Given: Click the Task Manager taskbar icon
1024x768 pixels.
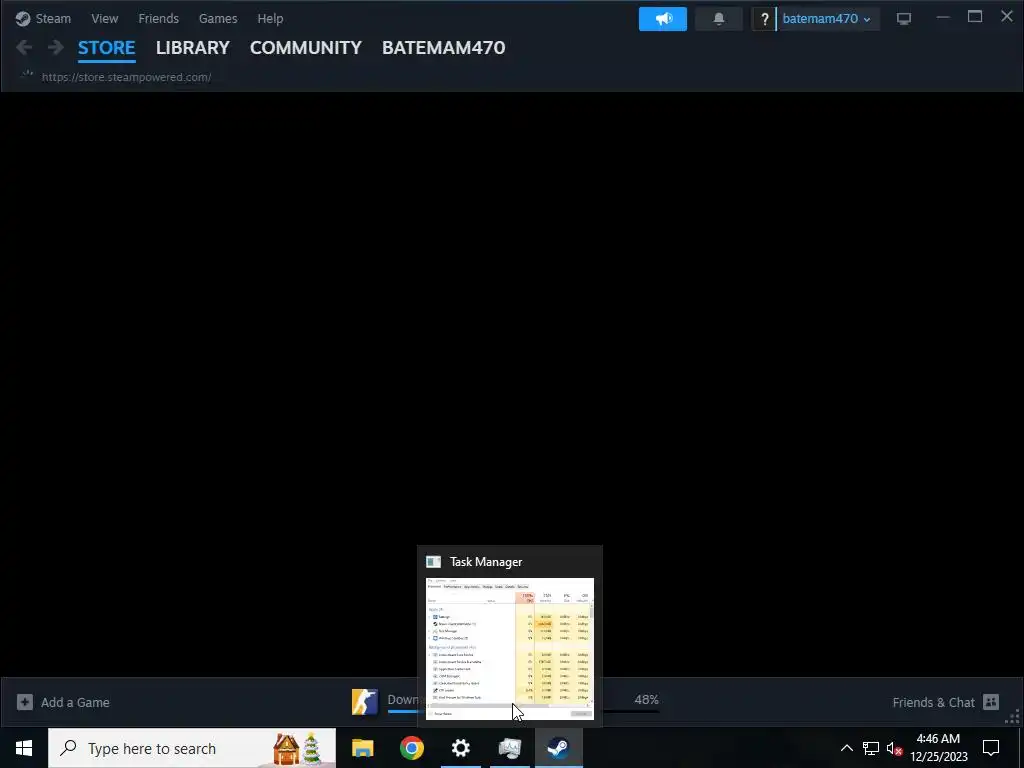Looking at the screenshot, I should pos(509,748).
